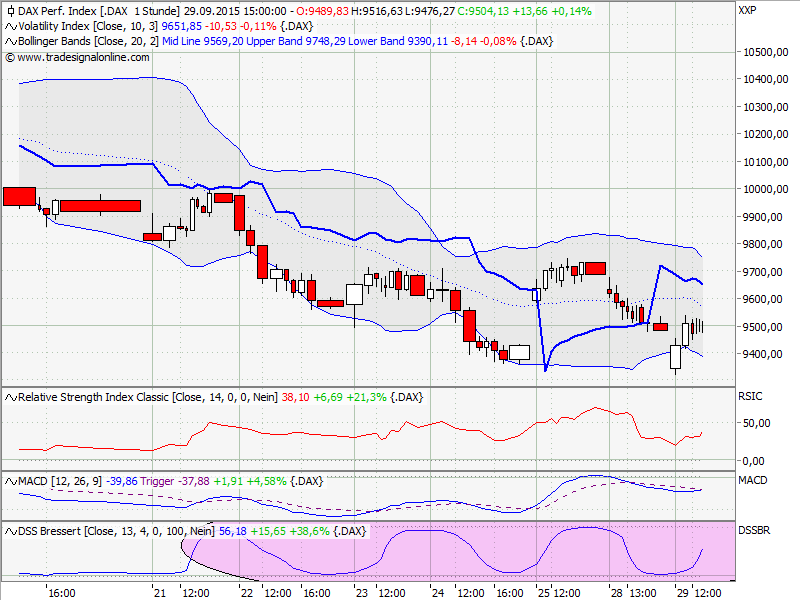This screenshot has width=800, height=600.
Task: Select the RSIC panel tab
Action: point(752,397)
